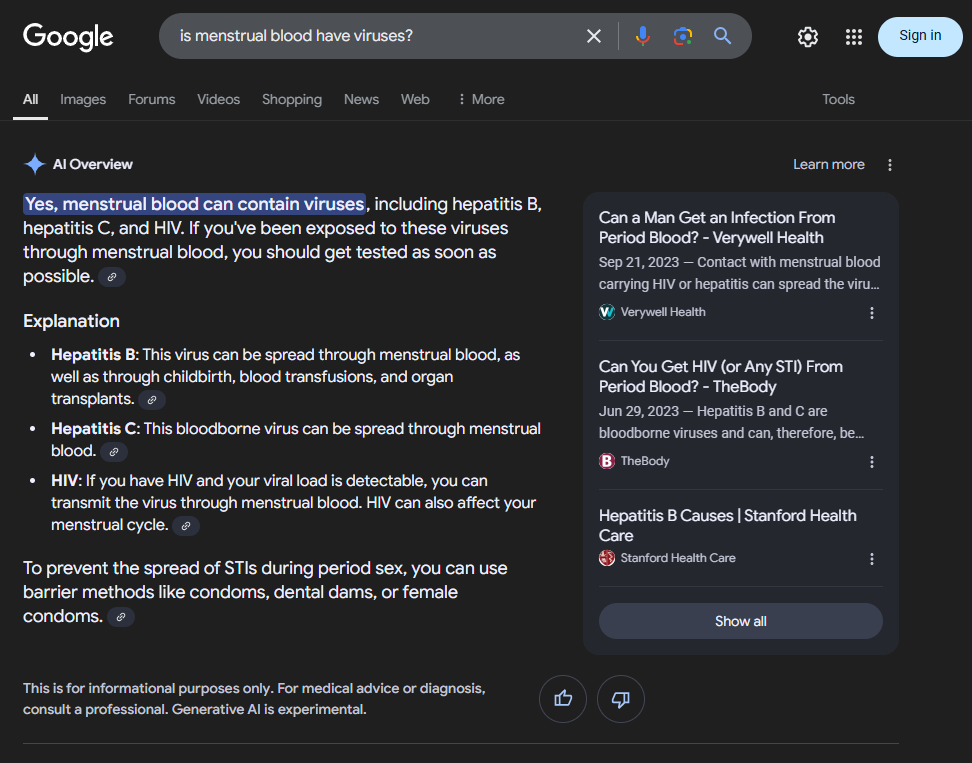The width and height of the screenshot is (972, 763).
Task: Click highlighted text 'Yes, menstrual blood can contain viruses'
Action: (195, 204)
